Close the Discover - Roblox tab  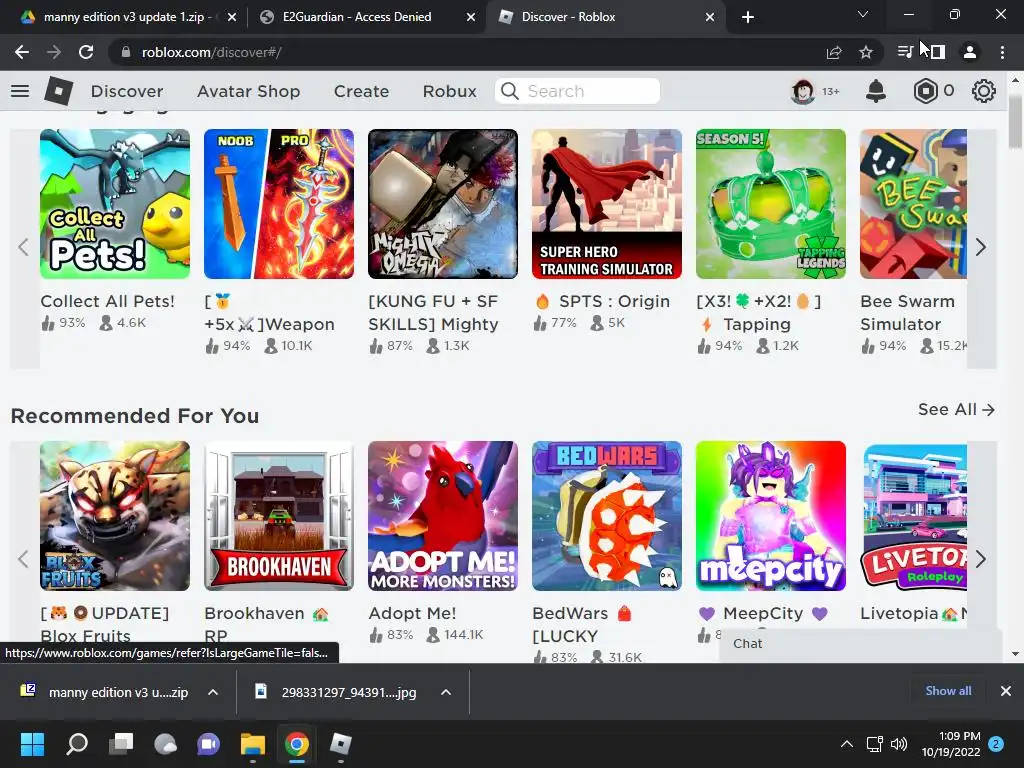point(710,18)
